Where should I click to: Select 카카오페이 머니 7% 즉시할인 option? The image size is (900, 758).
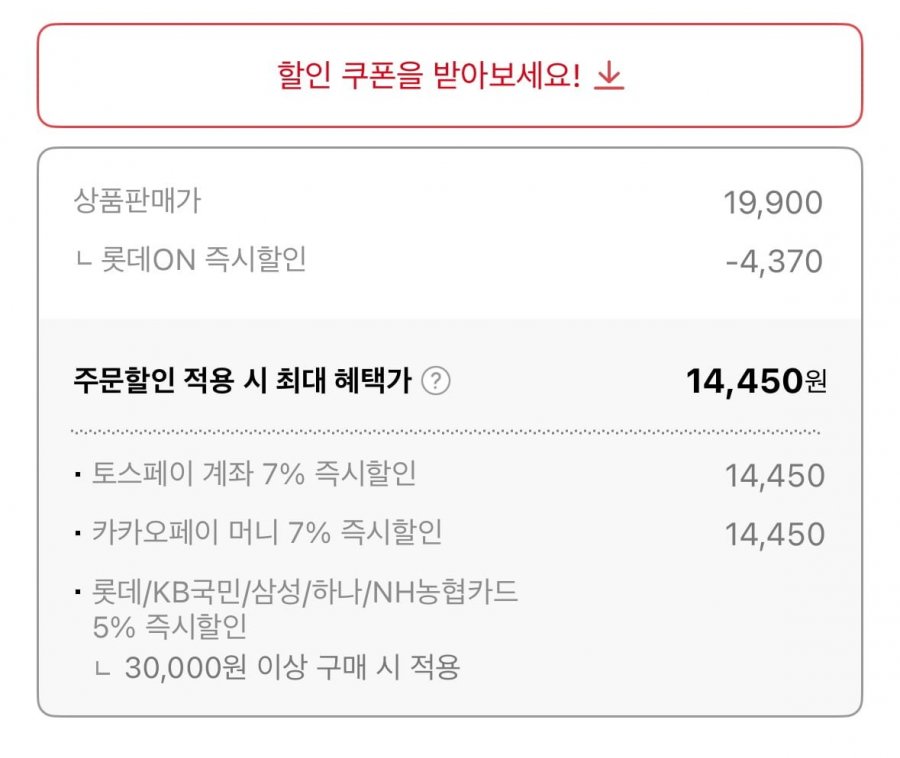pyautogui.click(x=267, y=532)
